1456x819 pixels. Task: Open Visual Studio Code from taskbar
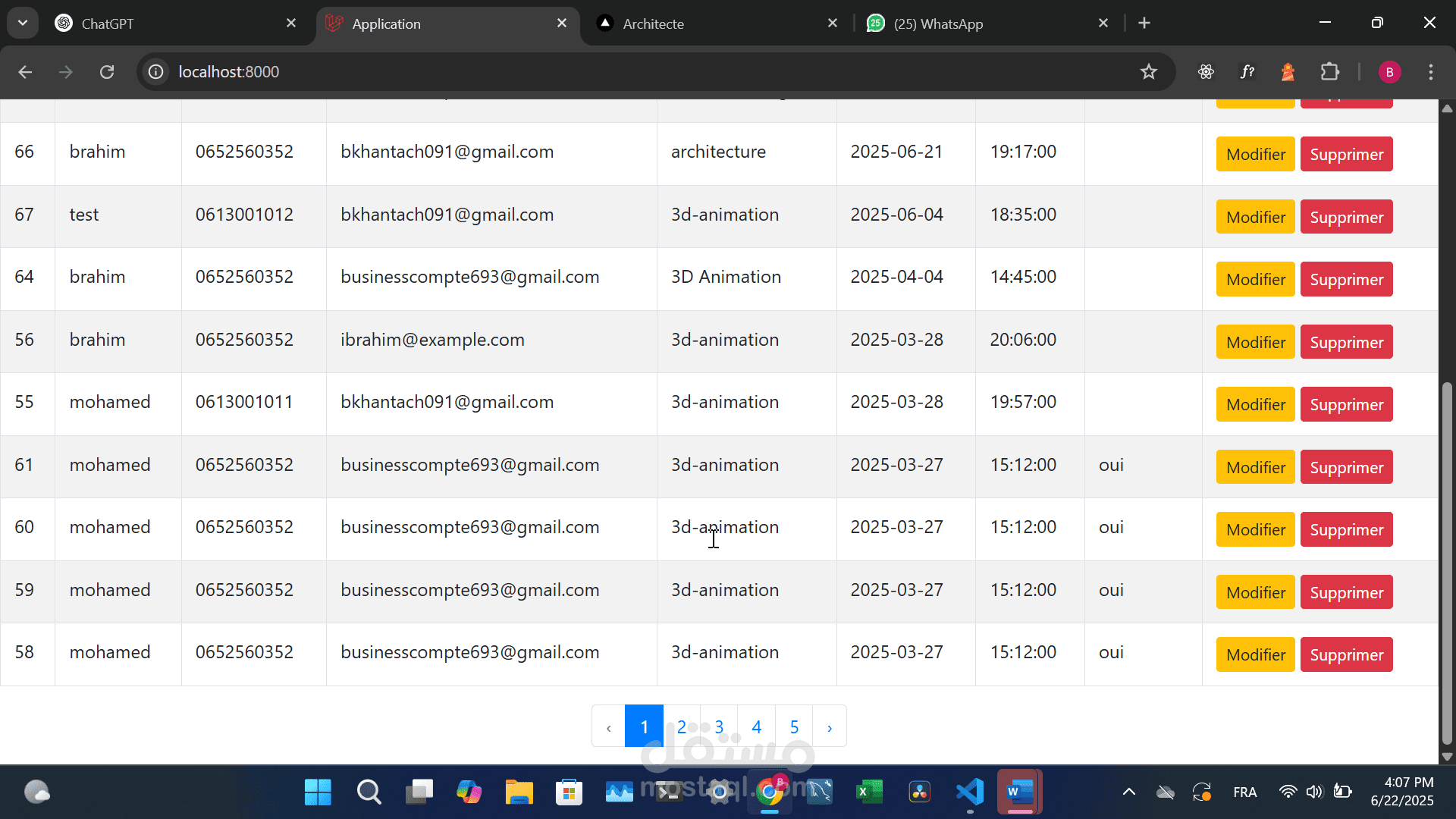tap(970, 792)
